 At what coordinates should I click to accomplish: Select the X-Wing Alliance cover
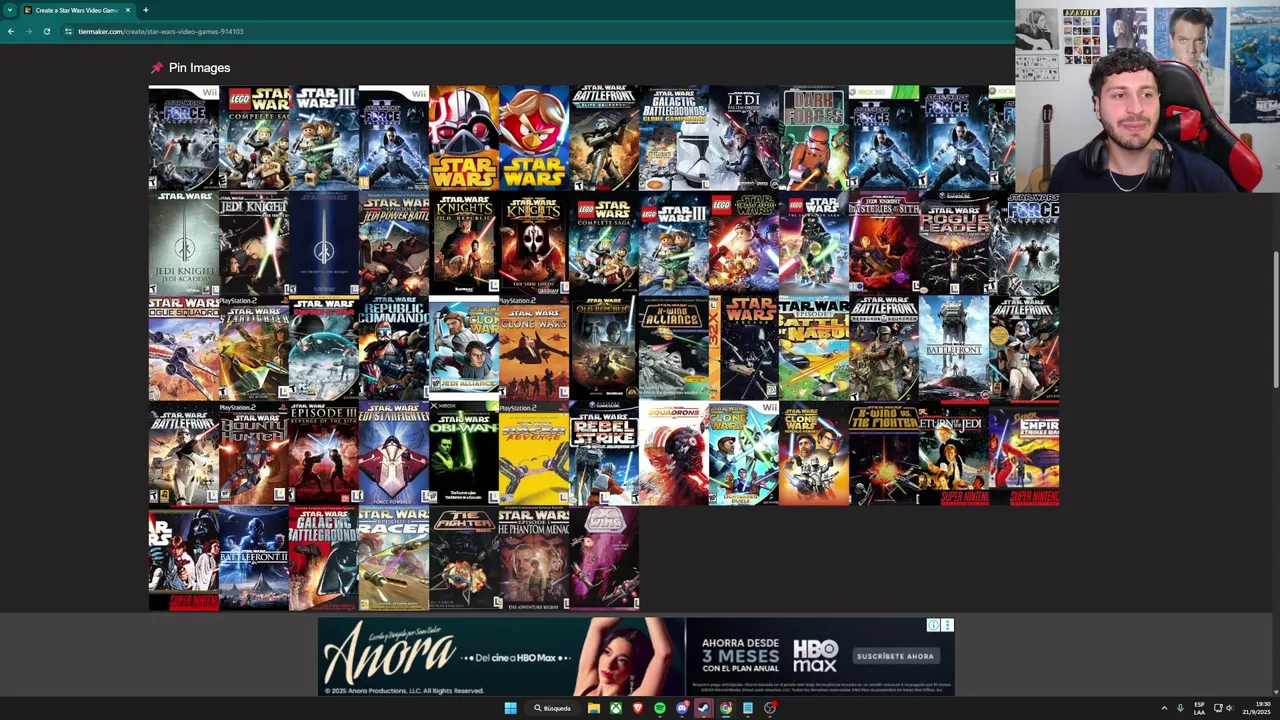click(674, 348)
